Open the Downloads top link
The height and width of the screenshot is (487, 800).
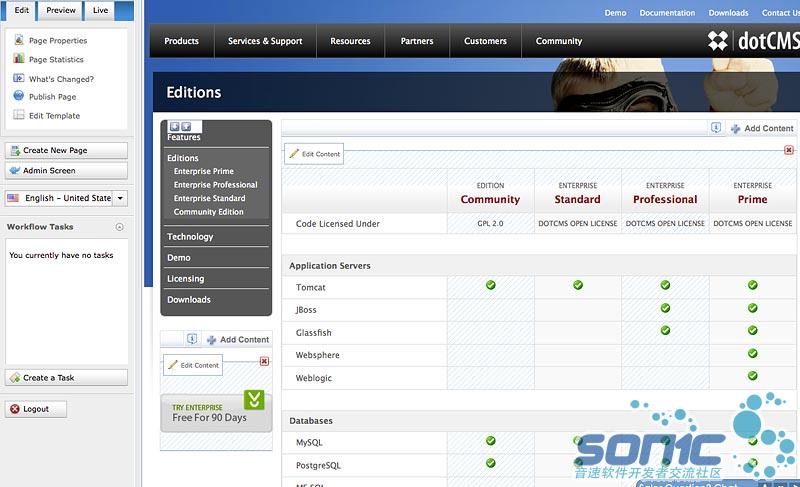point(729,13)
